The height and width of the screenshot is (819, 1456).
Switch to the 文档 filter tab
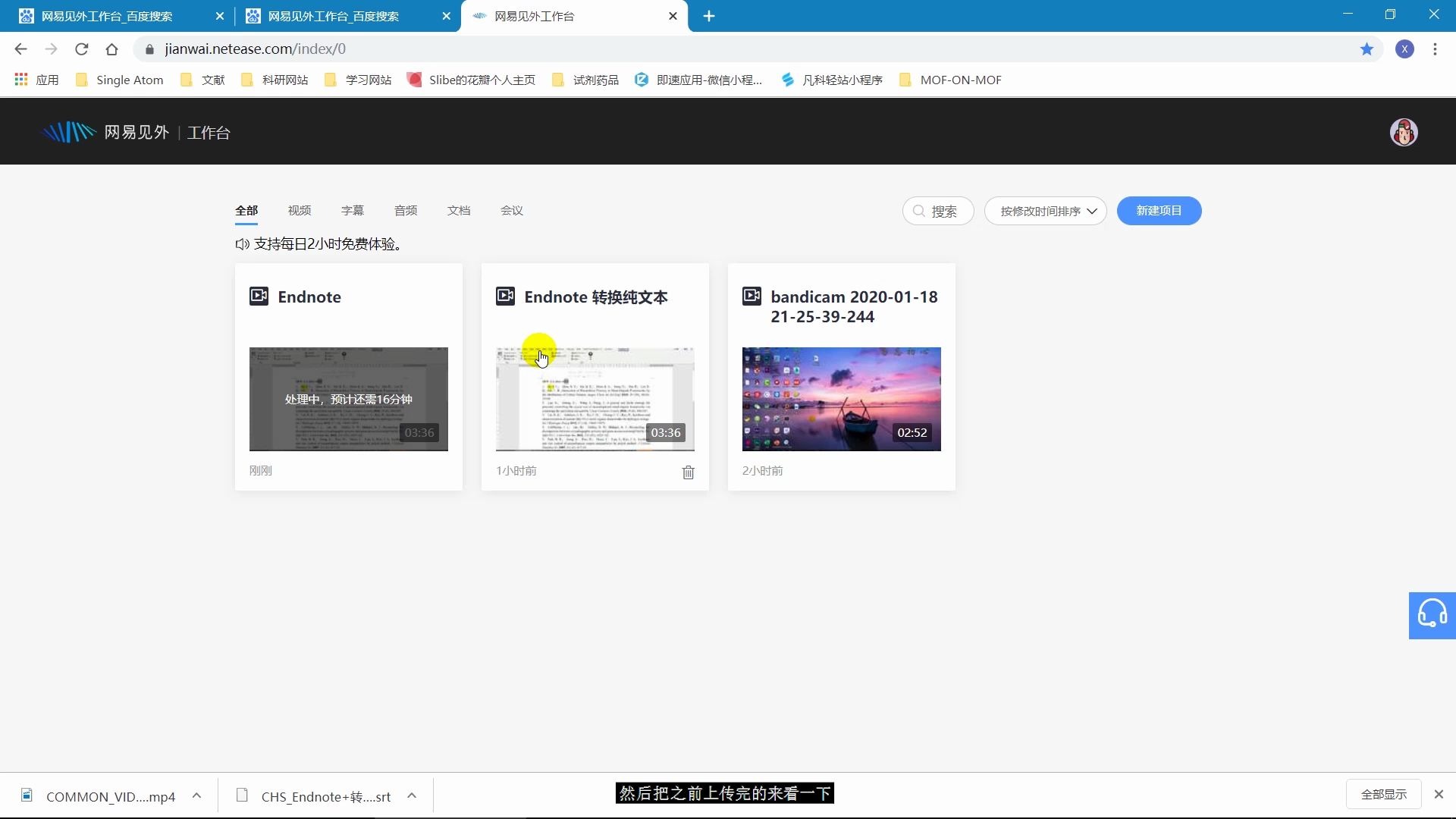pos(459,211)
